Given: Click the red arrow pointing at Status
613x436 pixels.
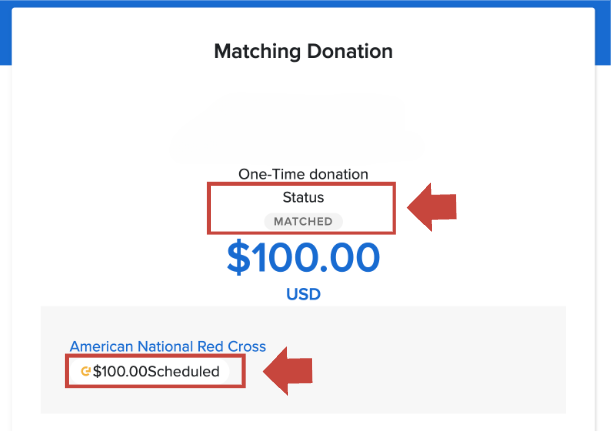Looking at the screenshot, I should [x=430, y=207].
